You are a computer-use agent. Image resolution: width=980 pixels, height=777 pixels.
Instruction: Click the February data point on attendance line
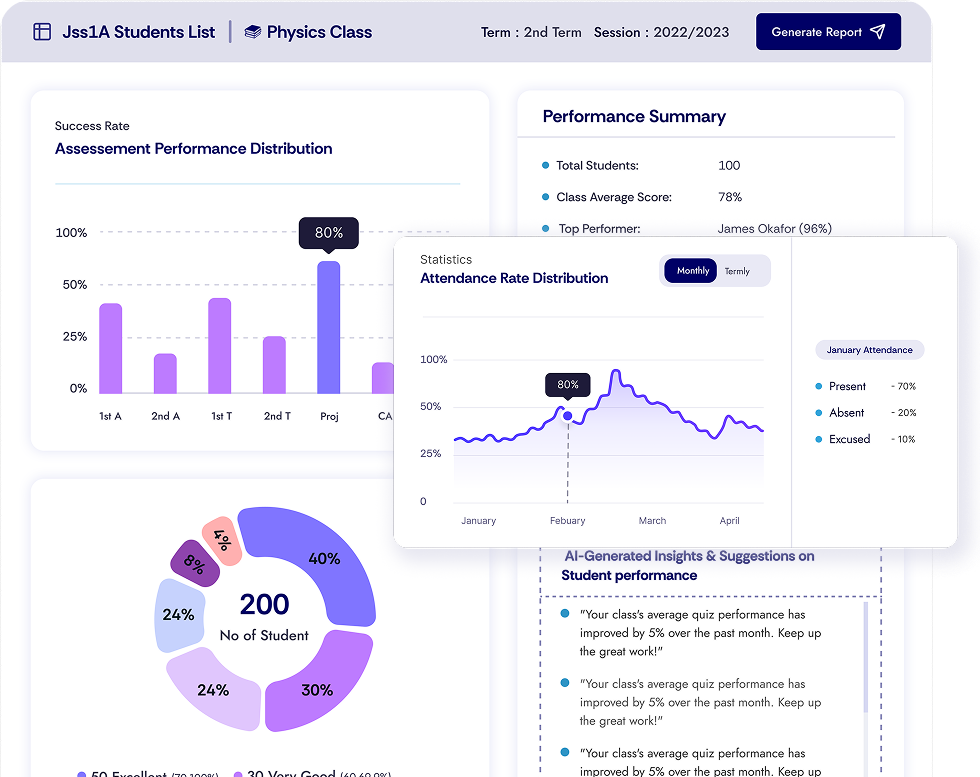click(x=567, y=415)
